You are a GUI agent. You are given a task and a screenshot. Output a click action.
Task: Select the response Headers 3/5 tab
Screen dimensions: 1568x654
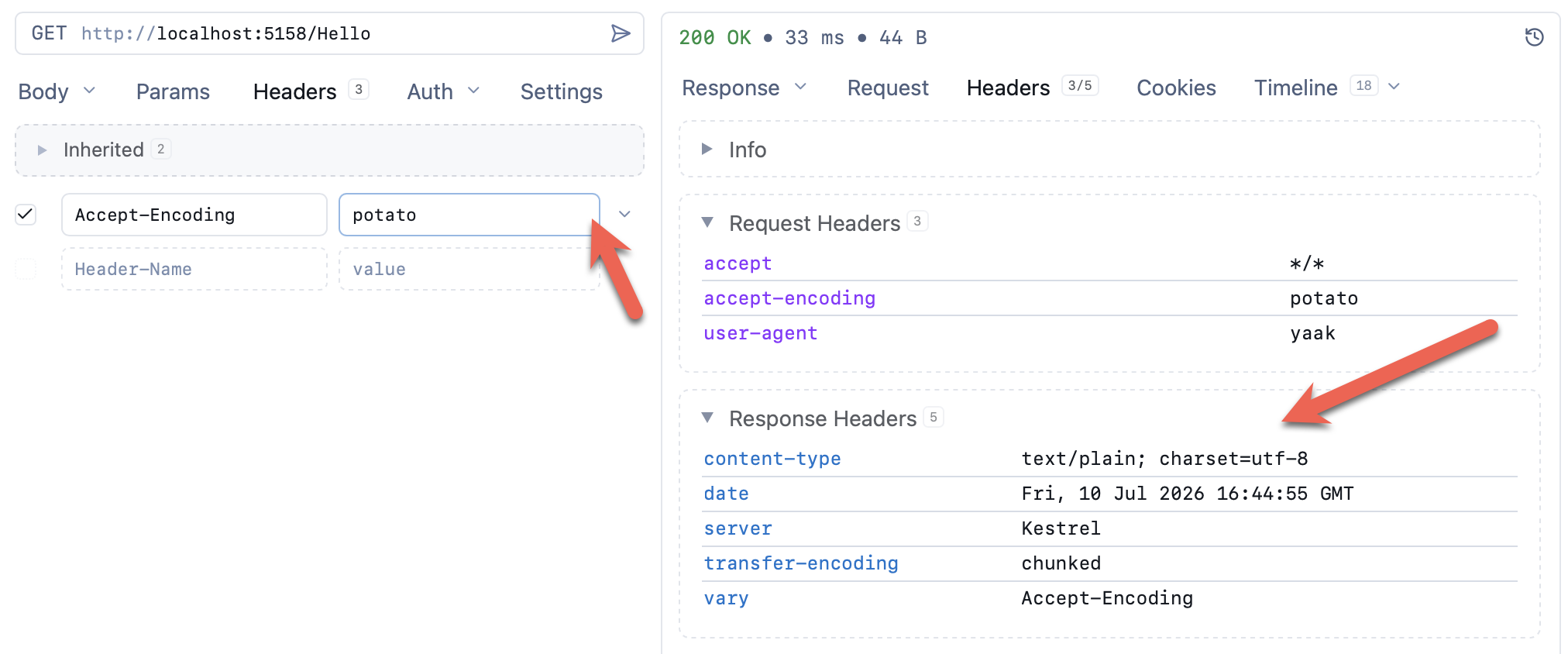click(x=1032, y=88)
